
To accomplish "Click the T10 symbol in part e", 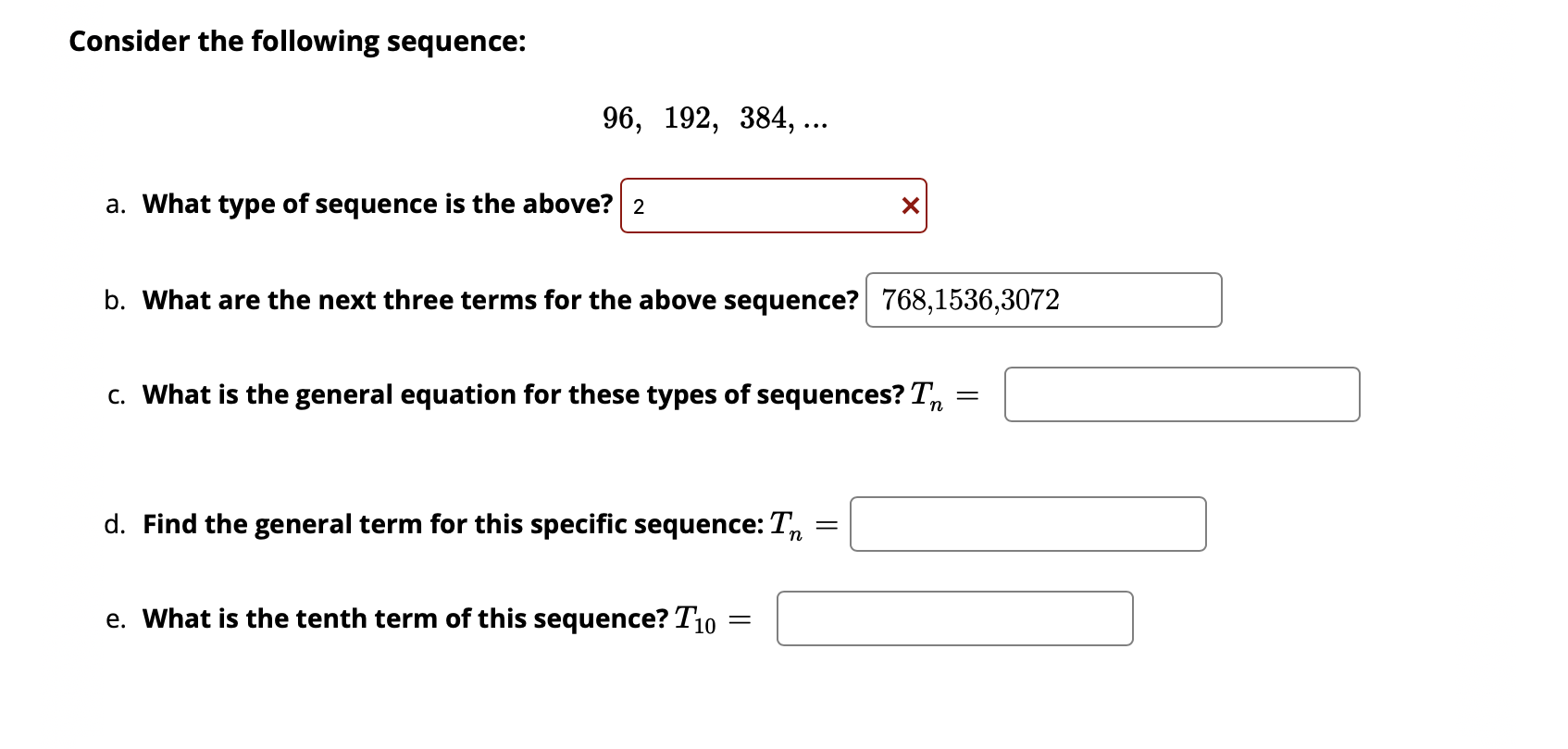I will point(693,619).
